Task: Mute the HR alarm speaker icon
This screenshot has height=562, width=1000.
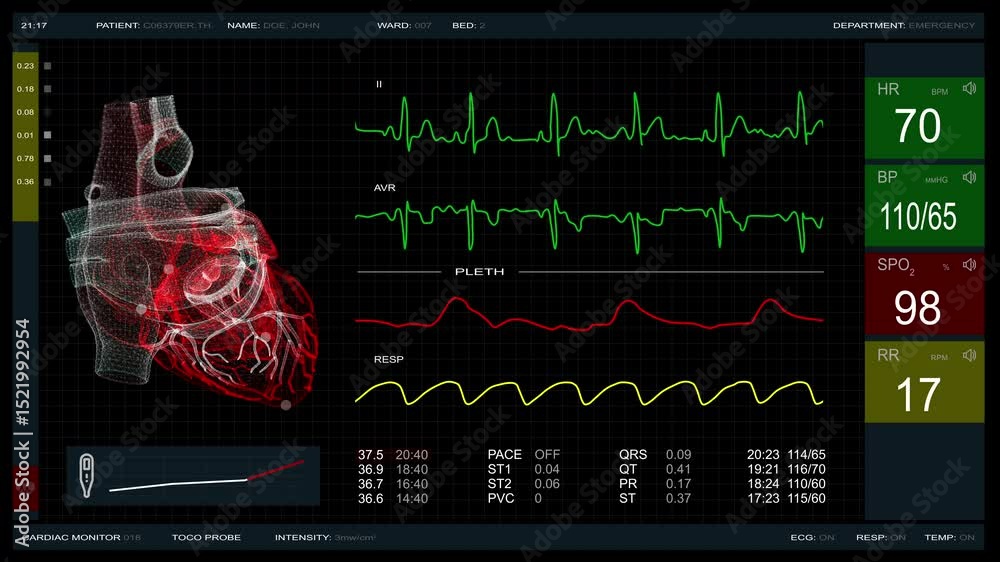Action: point(969,89)
